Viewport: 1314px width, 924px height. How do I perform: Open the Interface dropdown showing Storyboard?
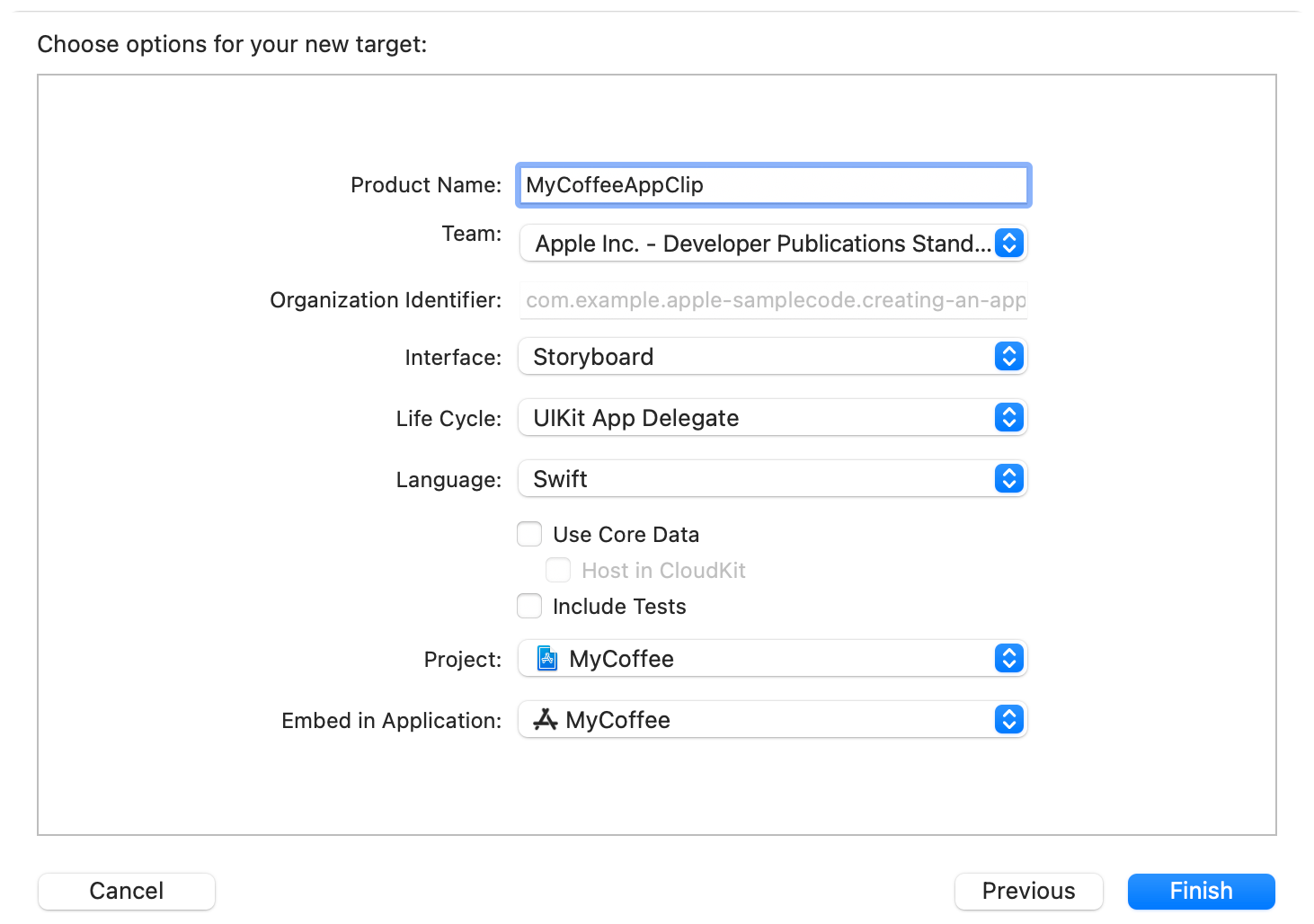pos(773,357)
